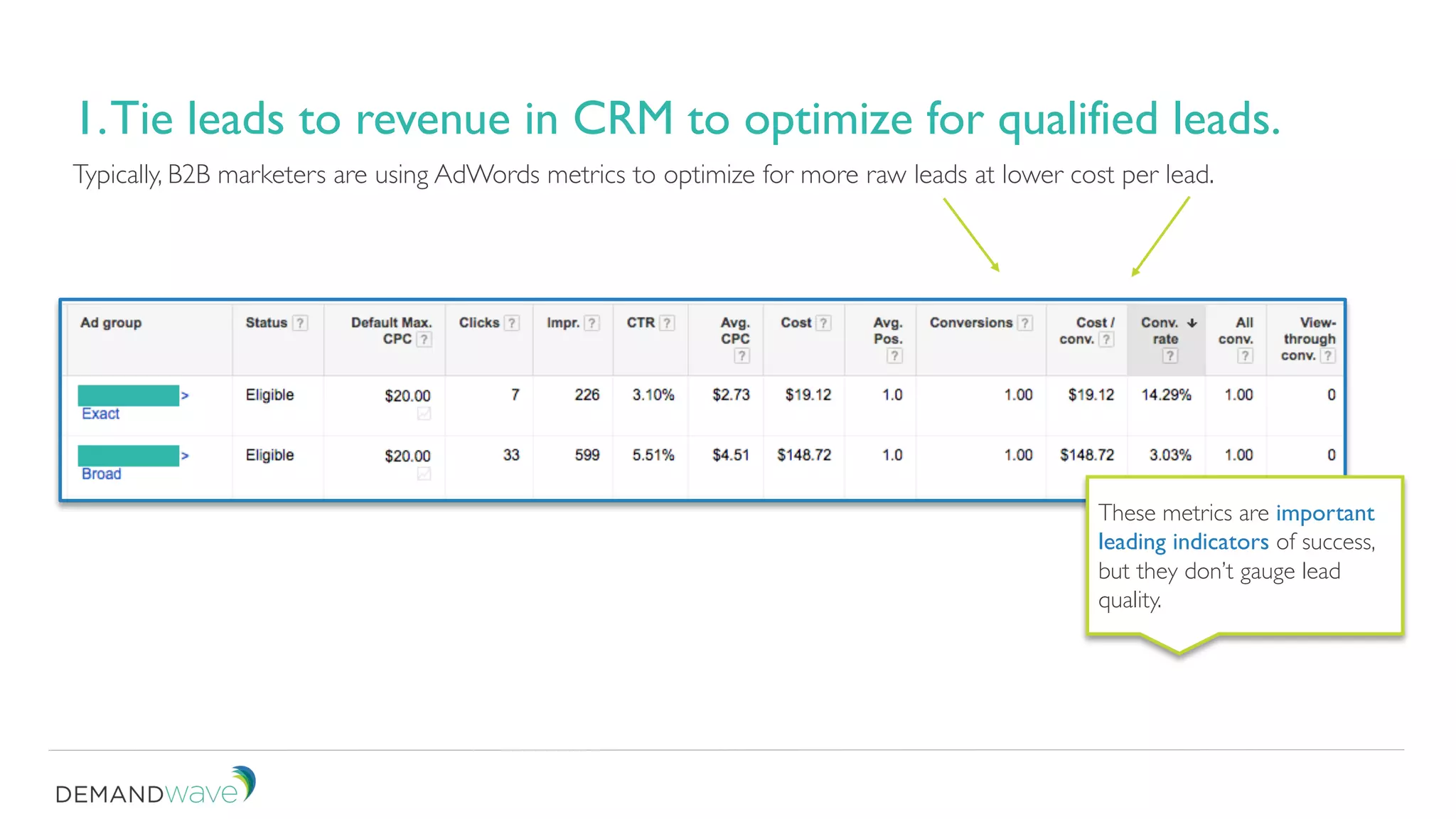
Task: Click the Status column help icon
Action: tap(301, 323)
